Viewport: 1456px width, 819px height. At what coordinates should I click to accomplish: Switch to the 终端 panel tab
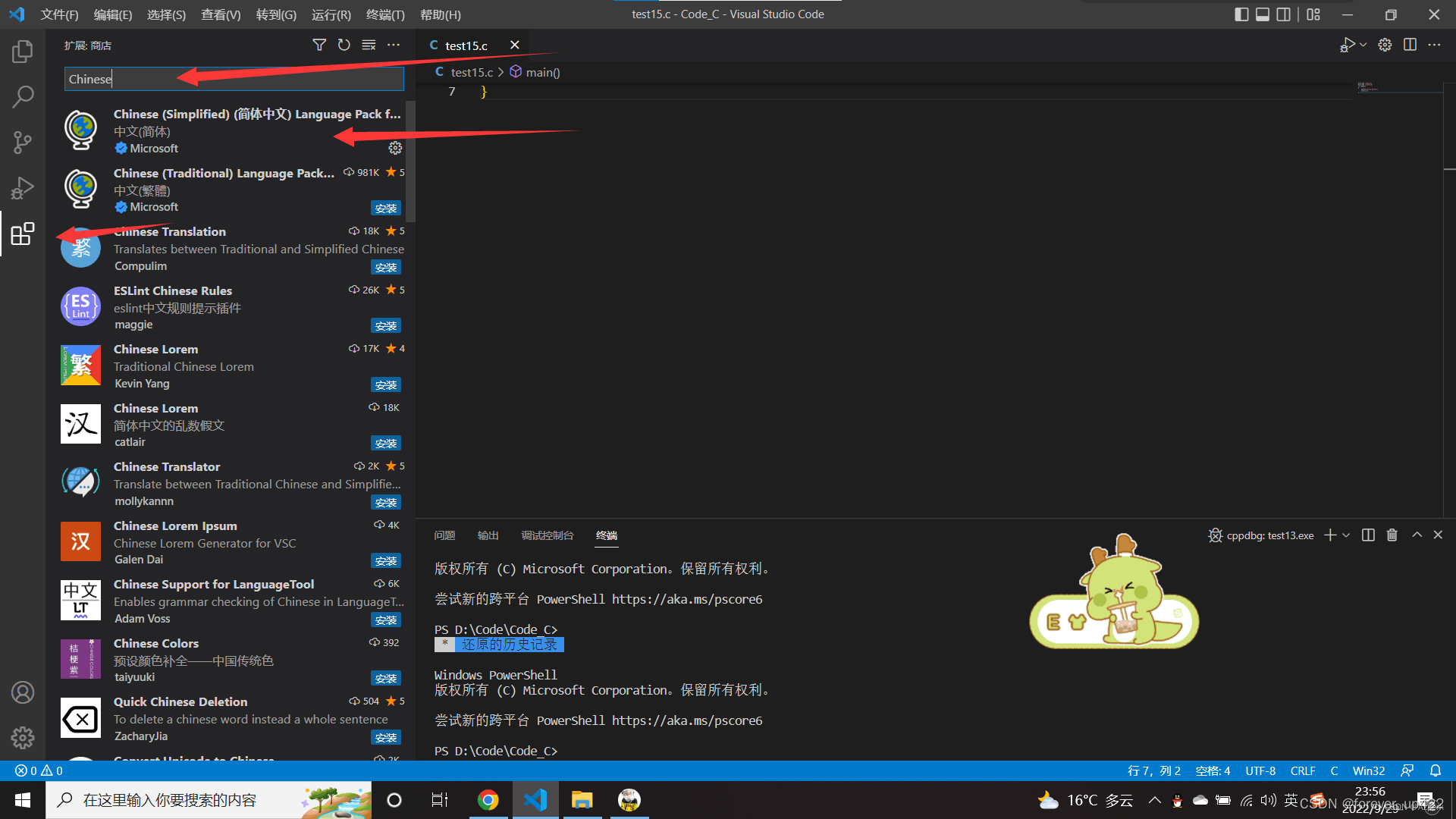tap(607, 535)
